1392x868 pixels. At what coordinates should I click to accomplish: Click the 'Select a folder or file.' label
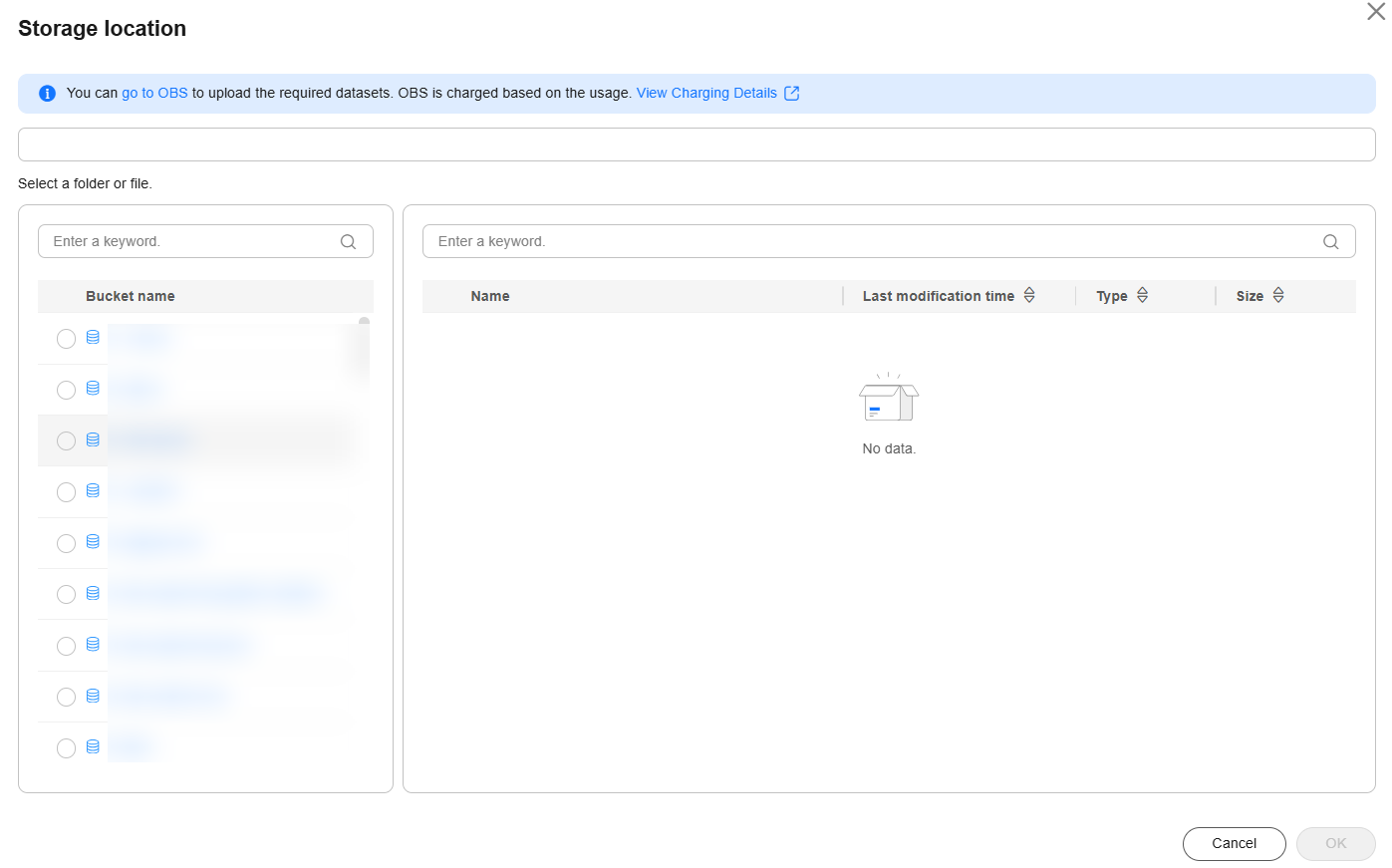coord(85,183)
